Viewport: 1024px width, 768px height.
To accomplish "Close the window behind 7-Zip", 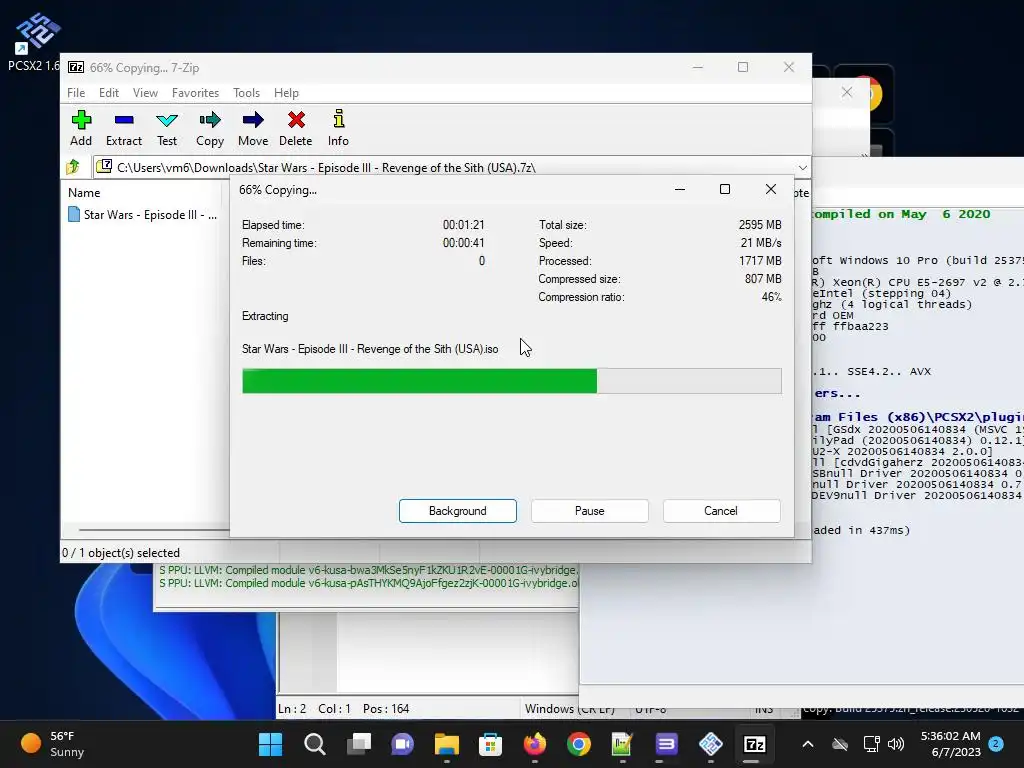I will (x=847, y=92).
